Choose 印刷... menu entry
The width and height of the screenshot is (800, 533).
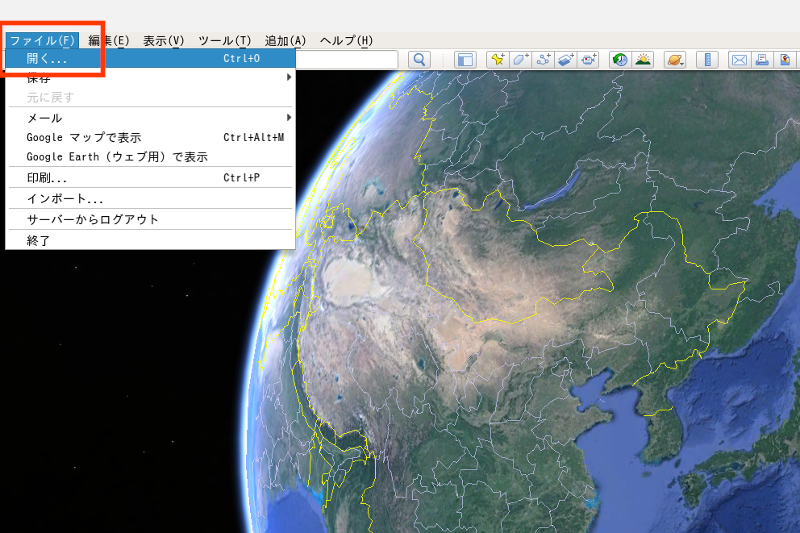pos(151,177)
